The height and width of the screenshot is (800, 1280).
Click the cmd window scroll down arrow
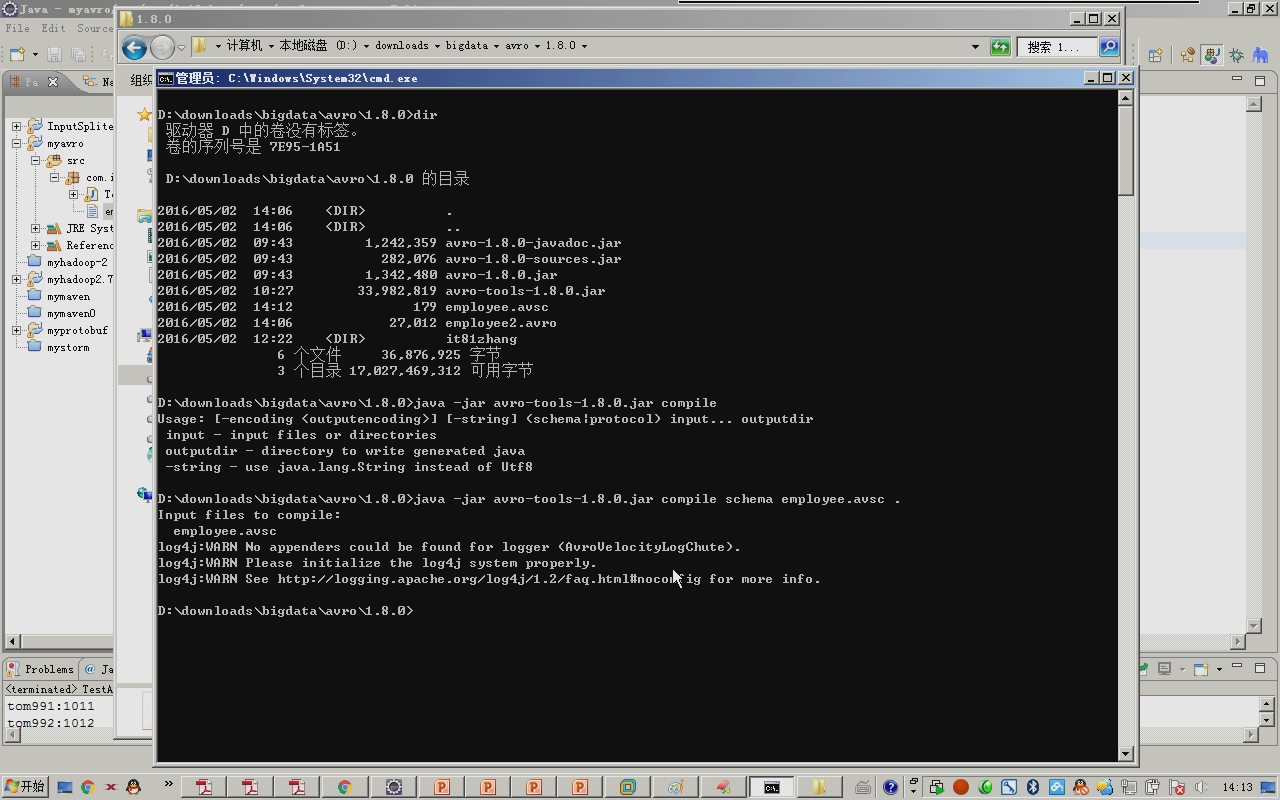(1125, 753)
